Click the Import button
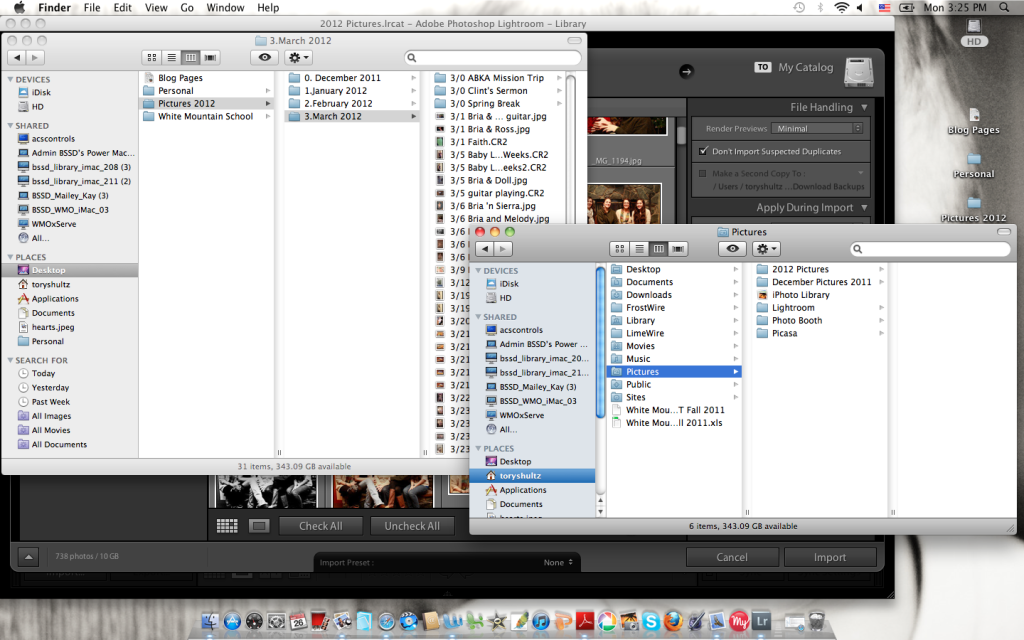 click(x=829, y=557)
